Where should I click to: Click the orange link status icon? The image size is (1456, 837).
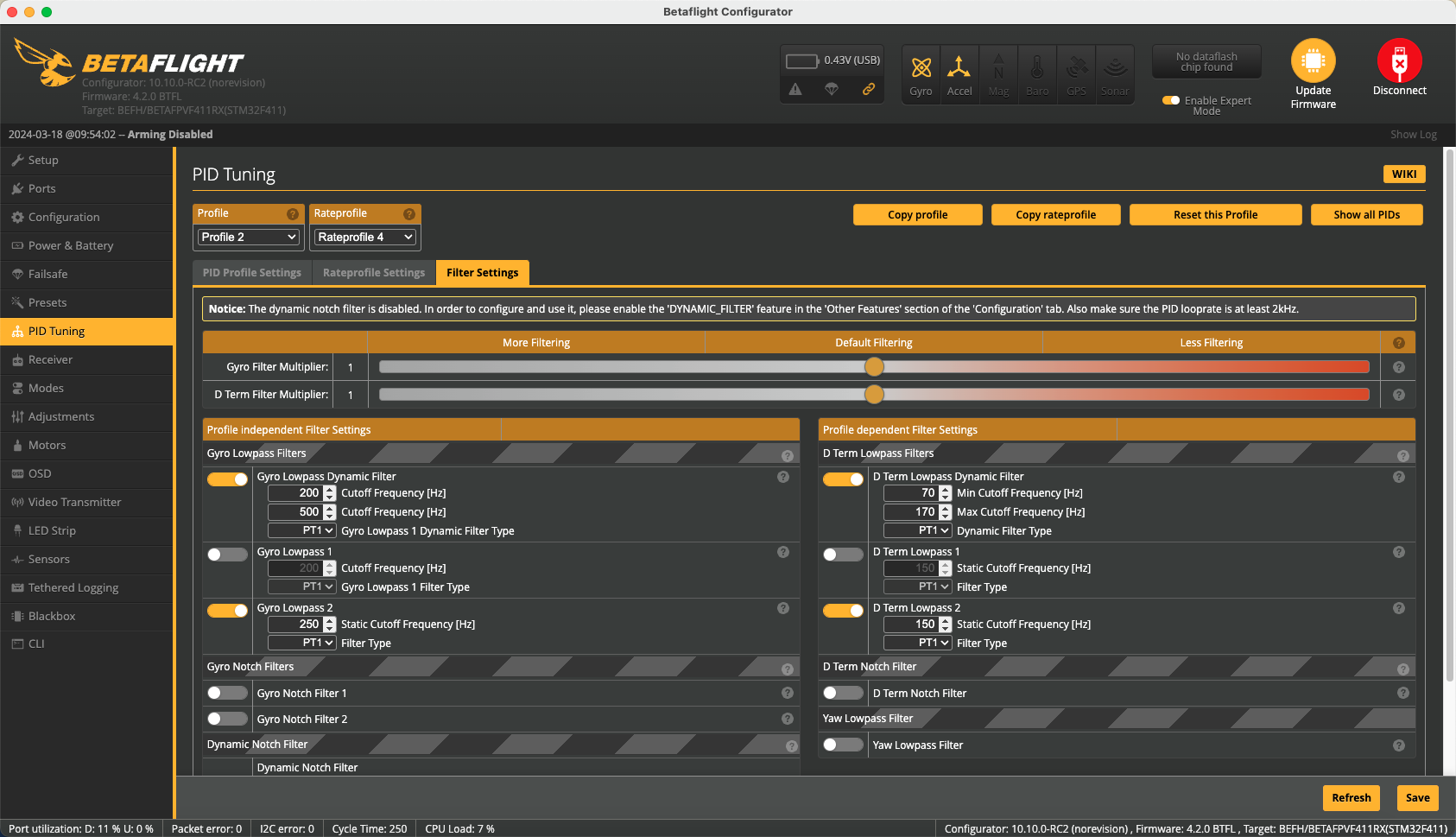869,89
